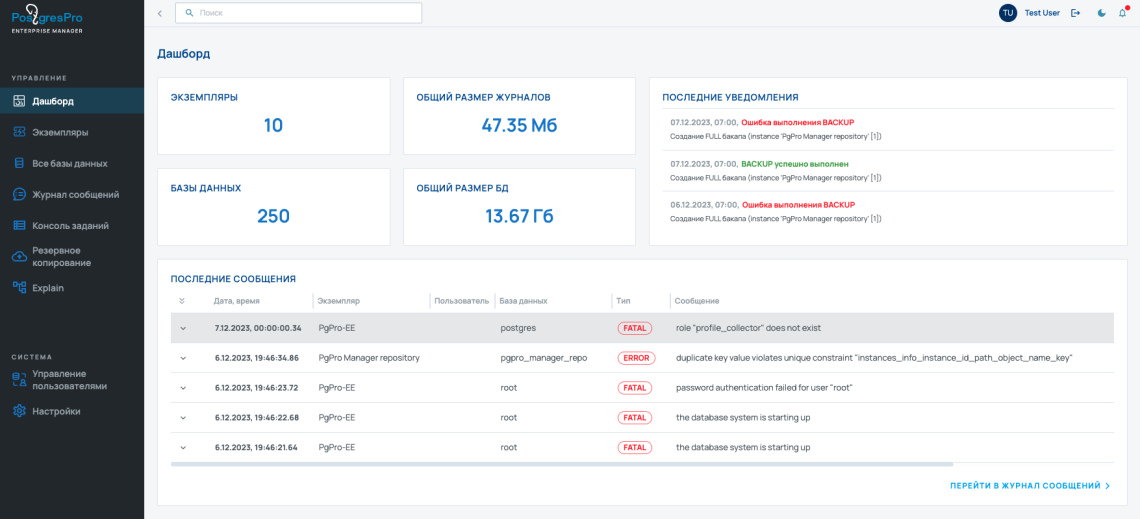1140x519 pixels.
Task: Click the Журнал сообщений chat icon
Action: pos(20,194)
